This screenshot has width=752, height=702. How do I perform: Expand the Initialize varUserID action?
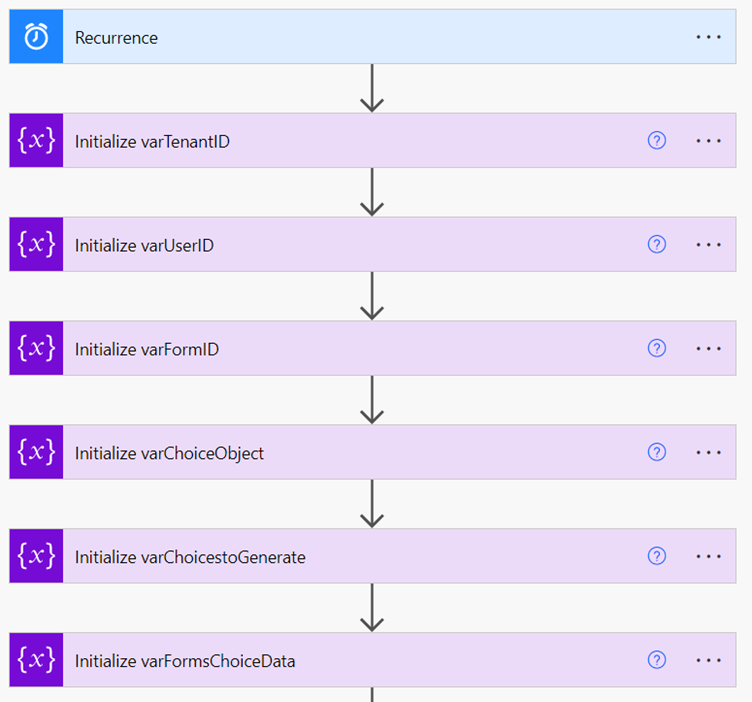pyautogui.click(x=373, y=245)
